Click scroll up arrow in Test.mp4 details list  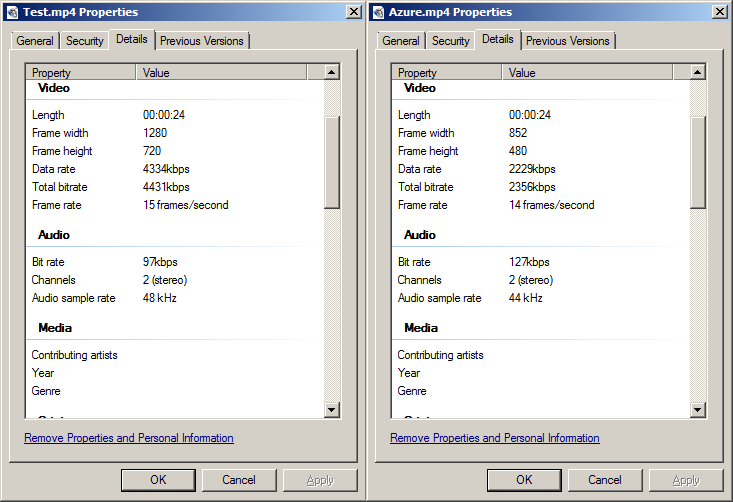coord(331,72)
